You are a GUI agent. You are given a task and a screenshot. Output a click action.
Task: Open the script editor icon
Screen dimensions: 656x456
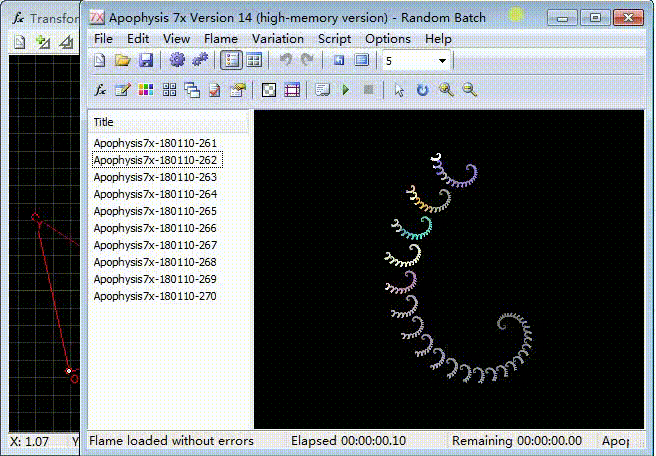coord(323,90)
